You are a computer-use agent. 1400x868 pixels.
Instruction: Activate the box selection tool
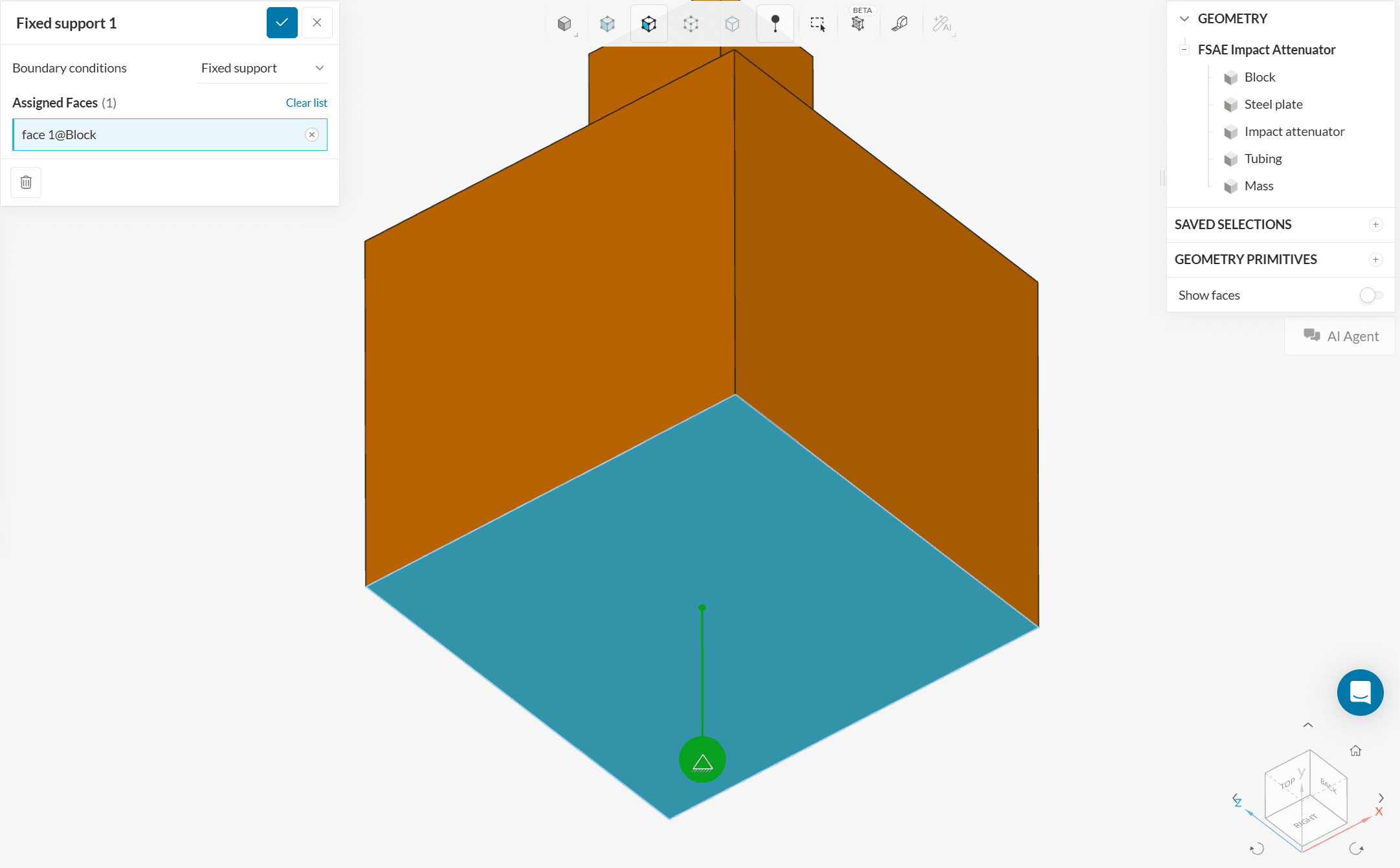(x=817, y=25)
